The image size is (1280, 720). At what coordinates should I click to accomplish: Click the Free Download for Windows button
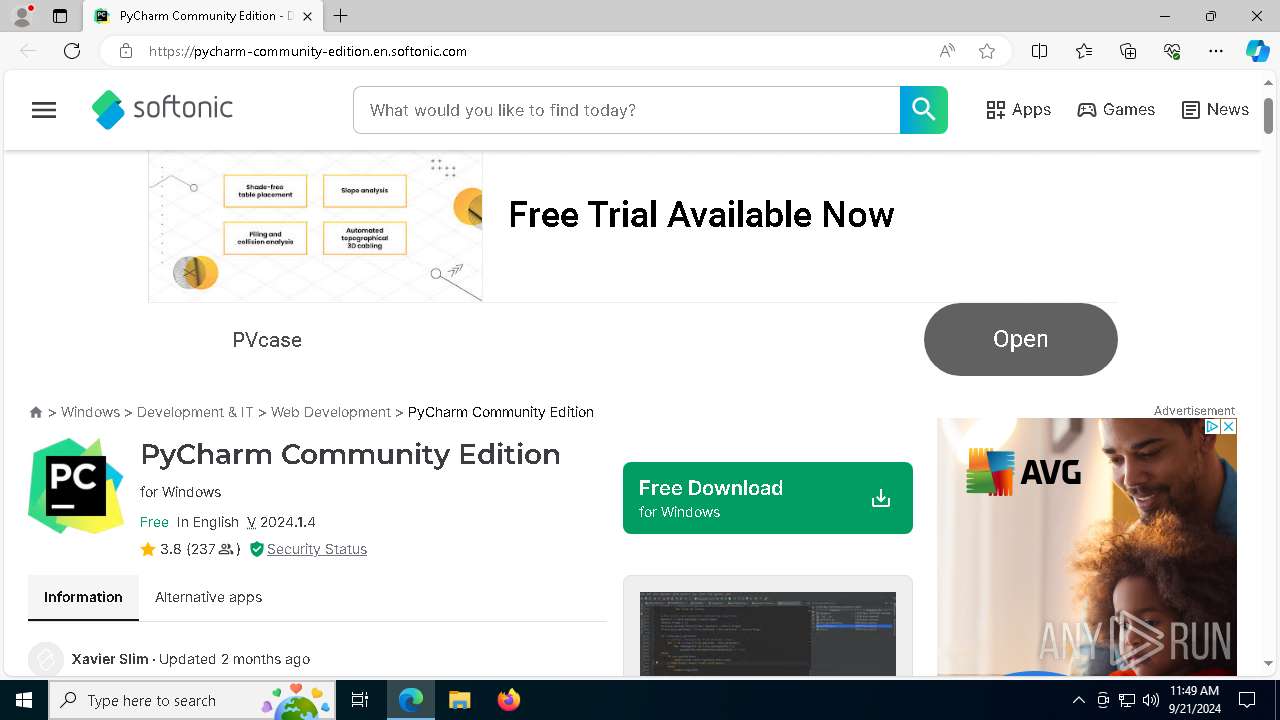[768, 498]
